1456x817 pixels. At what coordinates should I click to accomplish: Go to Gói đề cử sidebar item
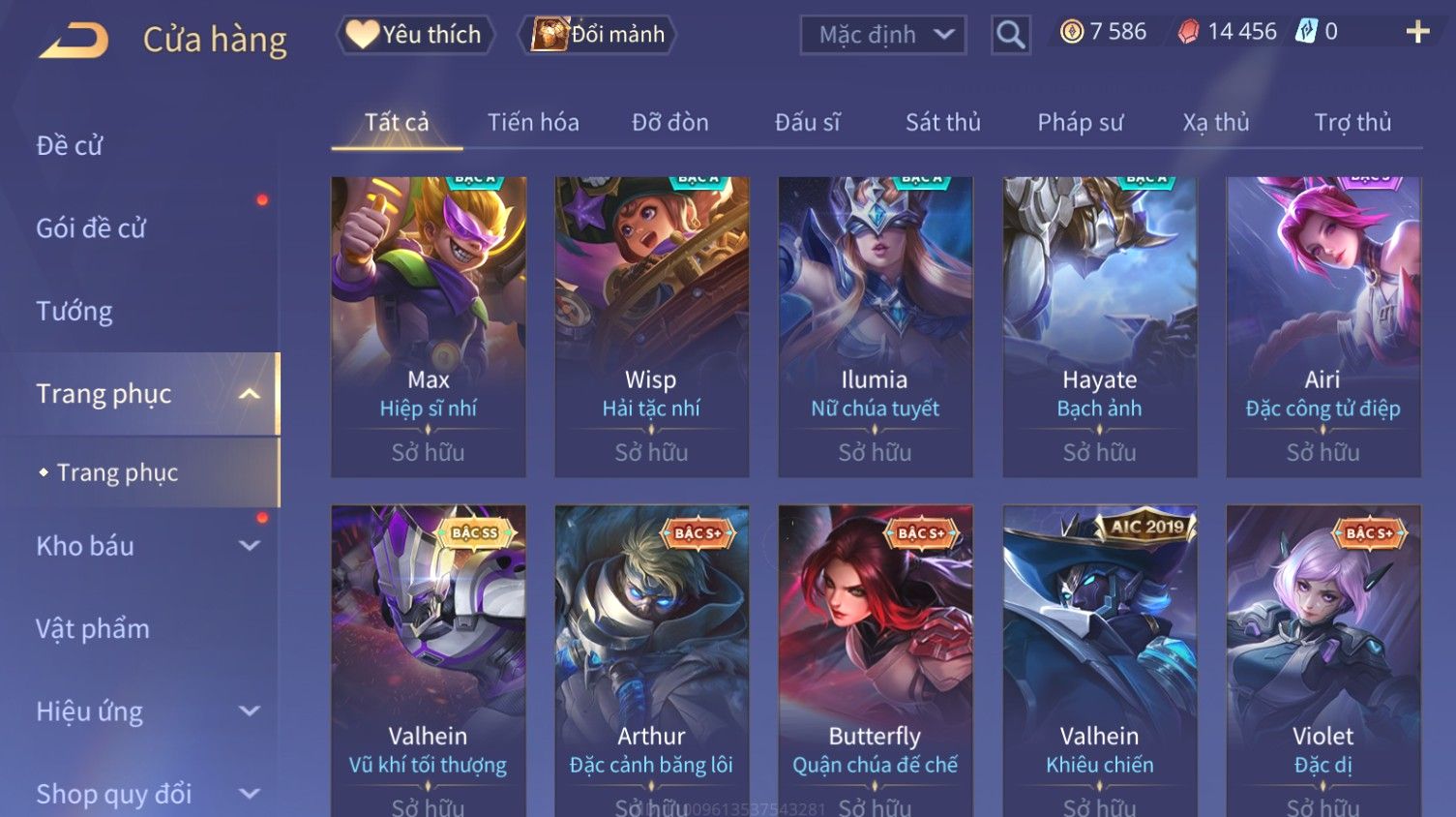point(91,228)
